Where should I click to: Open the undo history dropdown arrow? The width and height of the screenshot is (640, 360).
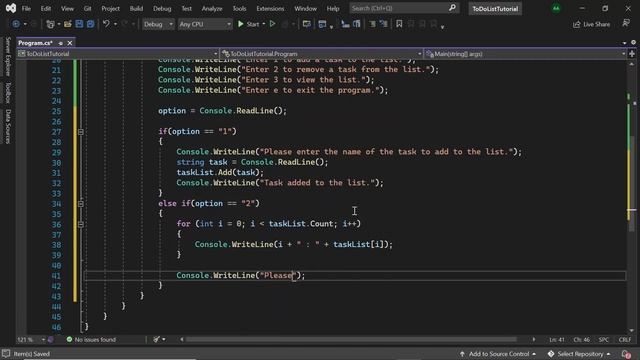(116, 24)
